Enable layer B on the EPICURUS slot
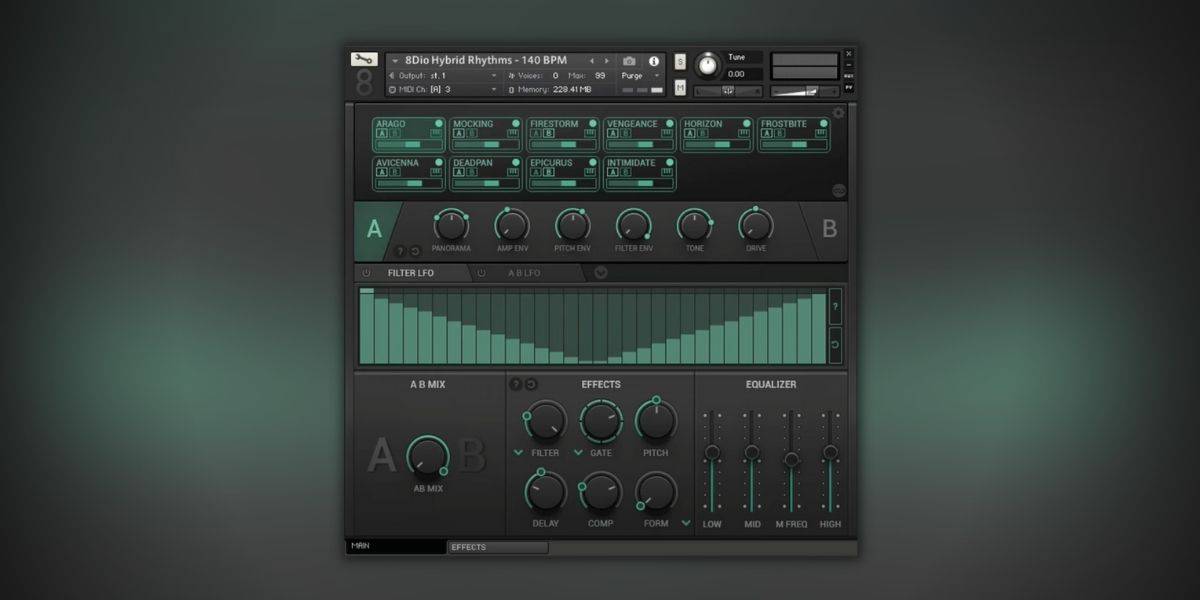The height and width of the screenshot is (600, 1200). [x=549, y=172]
